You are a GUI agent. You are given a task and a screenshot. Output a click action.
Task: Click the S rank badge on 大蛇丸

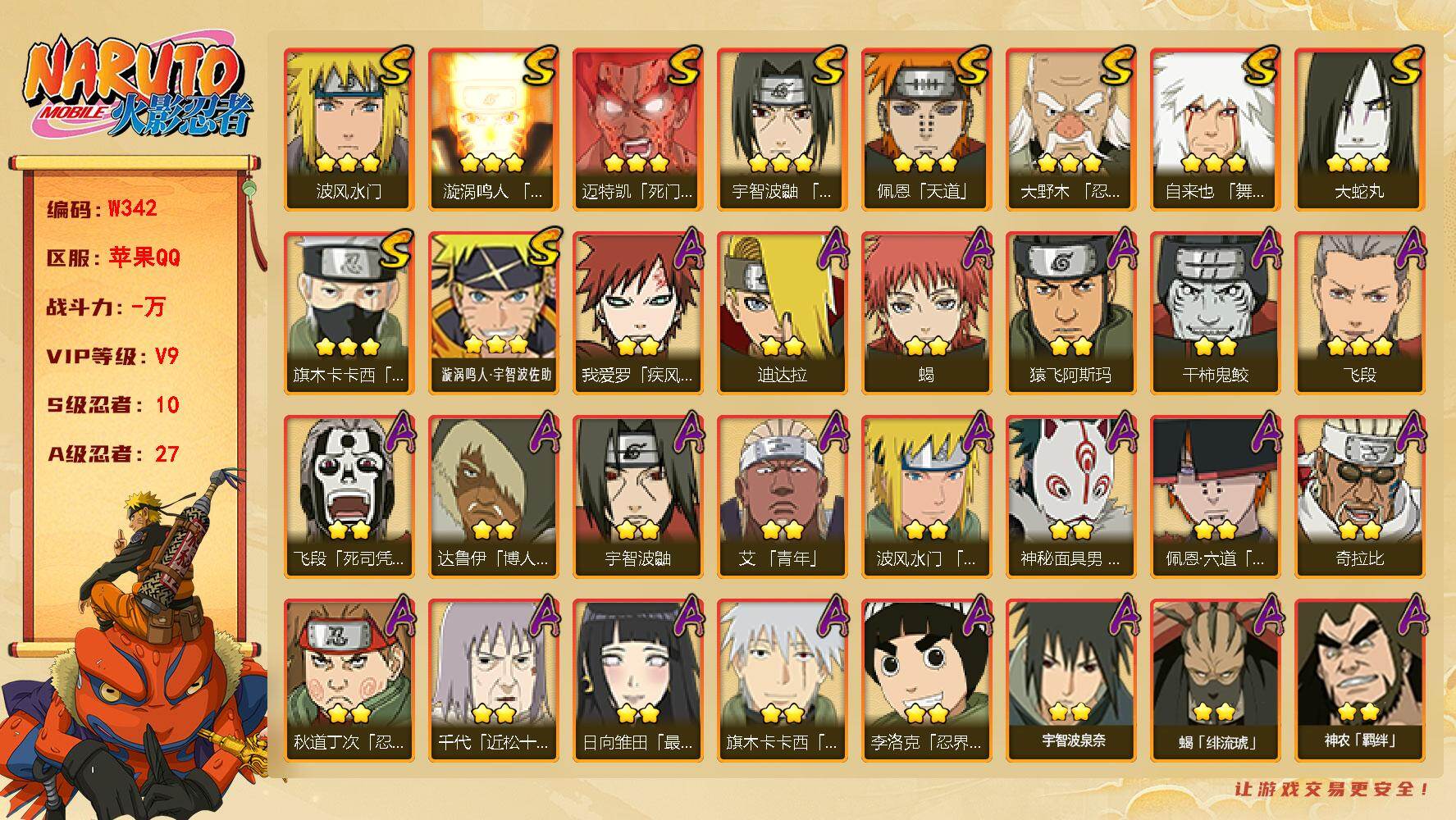1405,66
